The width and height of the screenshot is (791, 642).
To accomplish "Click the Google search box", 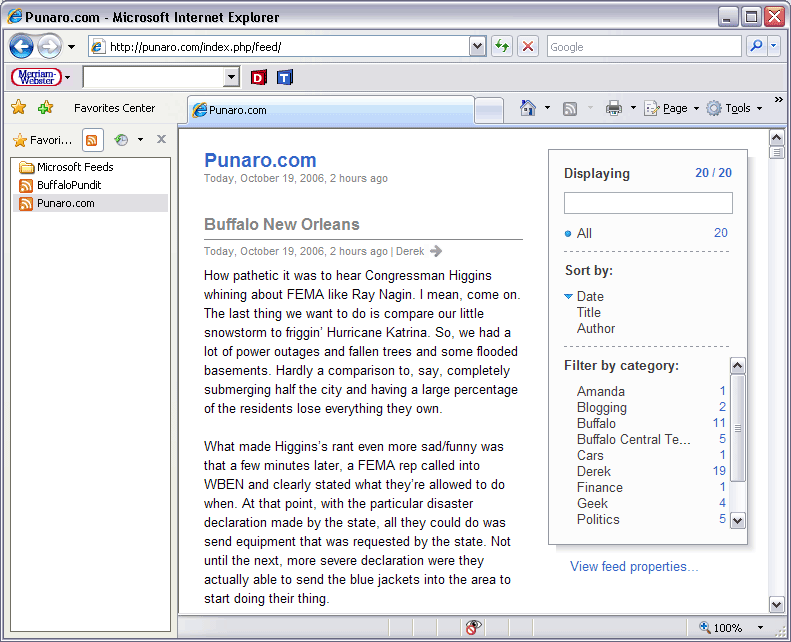I will 644,47.
